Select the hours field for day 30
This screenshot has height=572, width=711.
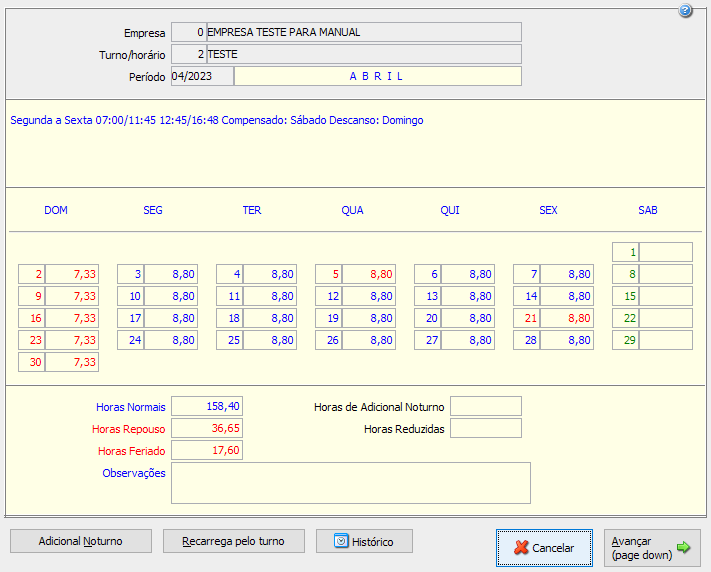[x=72, y=362]
